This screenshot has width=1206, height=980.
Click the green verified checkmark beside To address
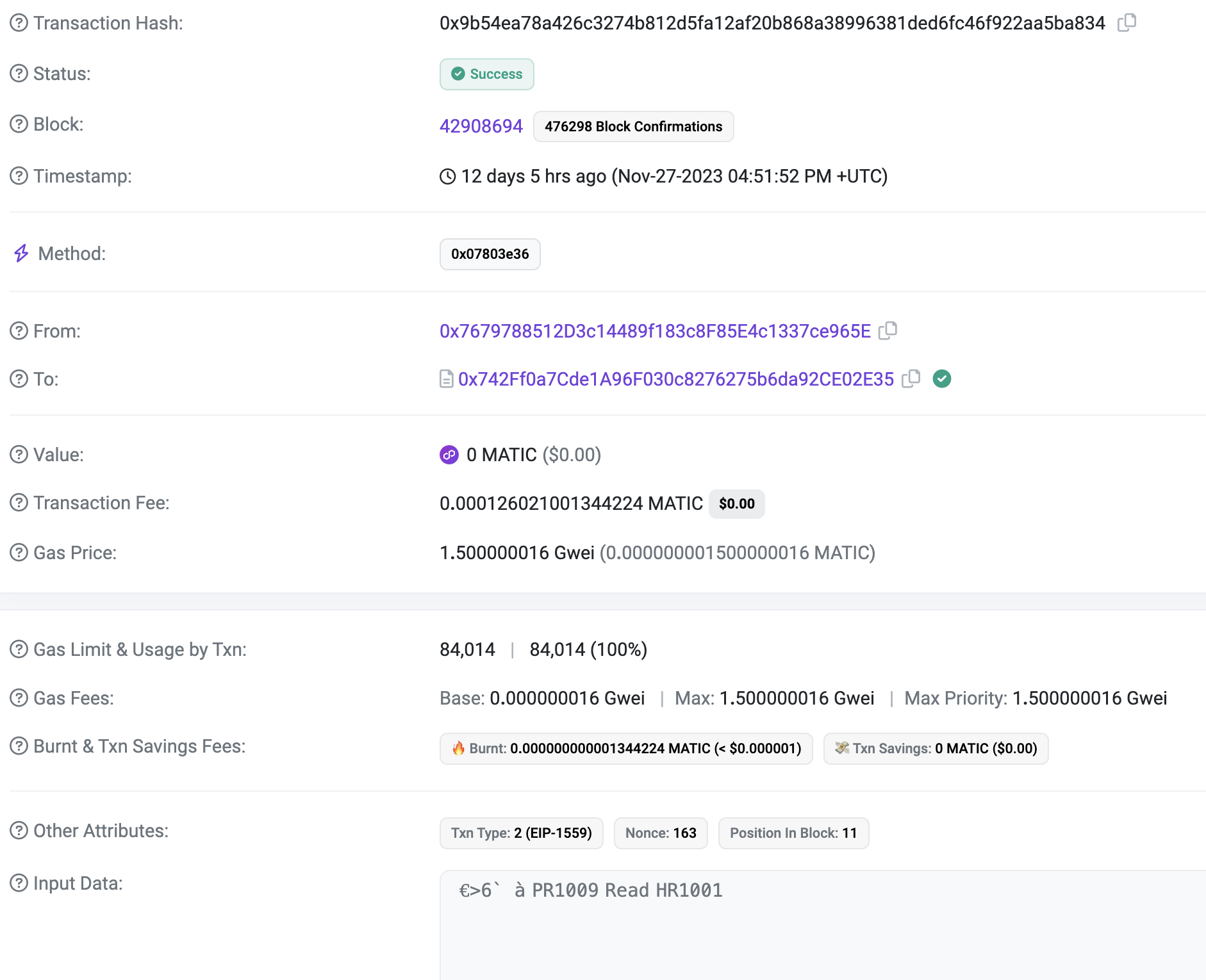coord(942,379)
